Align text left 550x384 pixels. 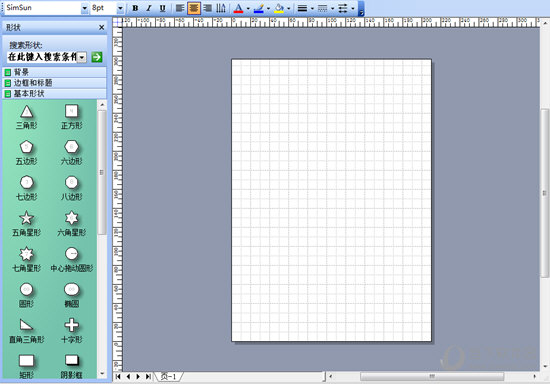click(180, 8)
